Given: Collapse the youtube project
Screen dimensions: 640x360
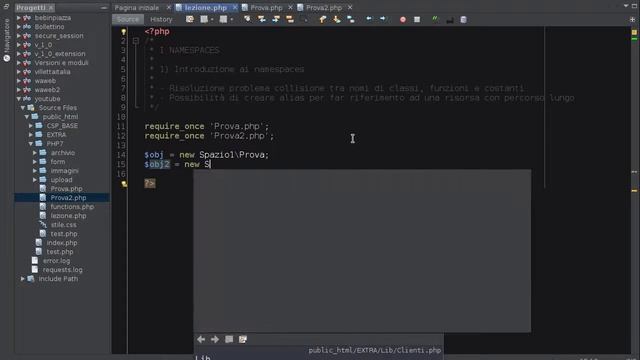Looking at the screenshot, I should click(18, 99).
